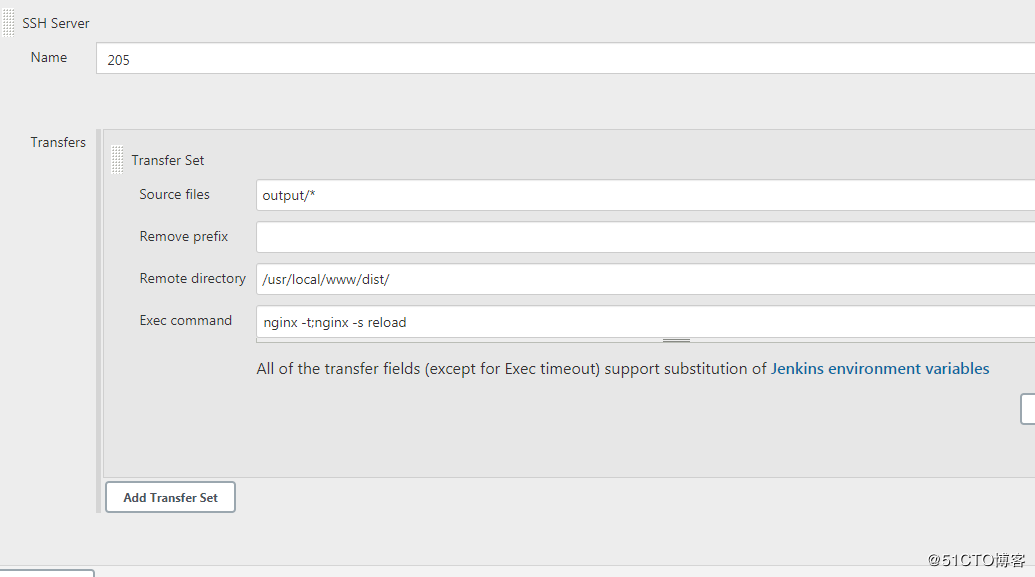Open the Jenkins environment variables link
The image size is (1035, 577).
coord(880,368)
